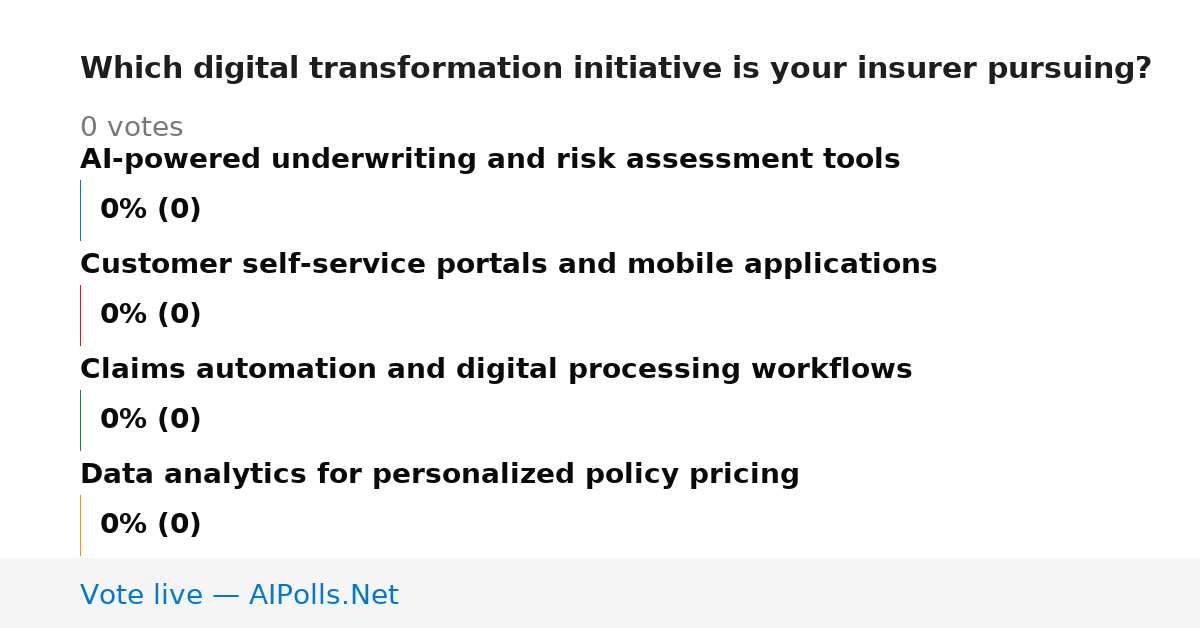Click the green result bar for Claims automation
Image resolution: width=1200 pixels, height=628 pixels.
click(x=80, y=420)
